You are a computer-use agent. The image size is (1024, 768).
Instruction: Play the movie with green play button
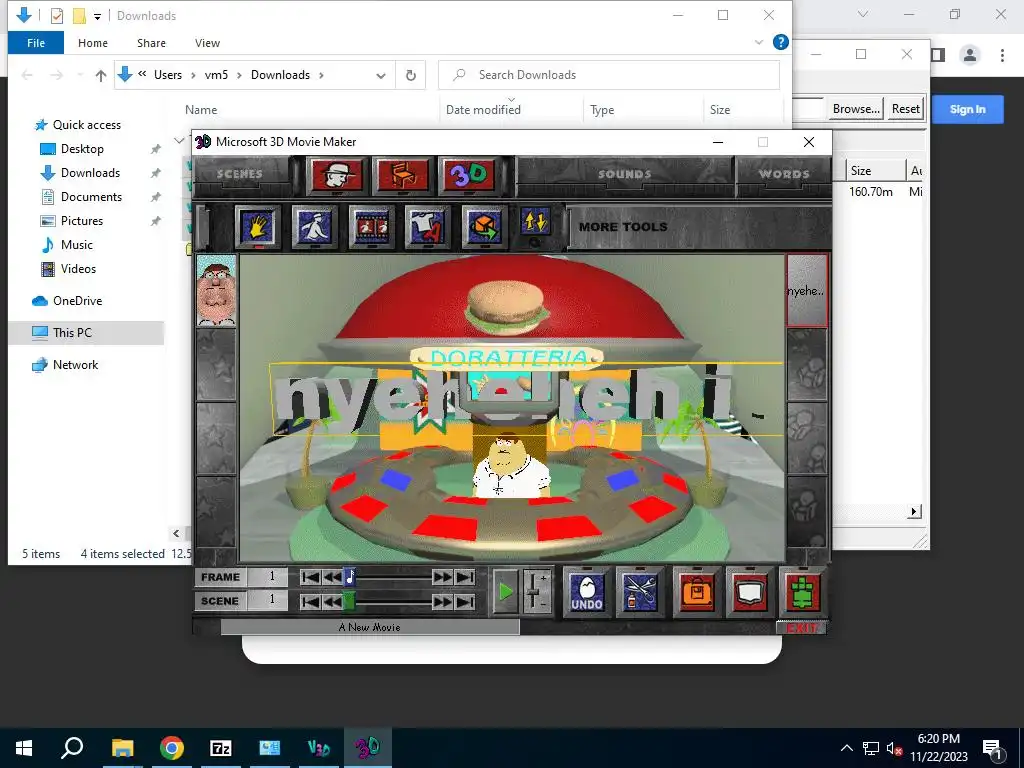click(505, 592)
